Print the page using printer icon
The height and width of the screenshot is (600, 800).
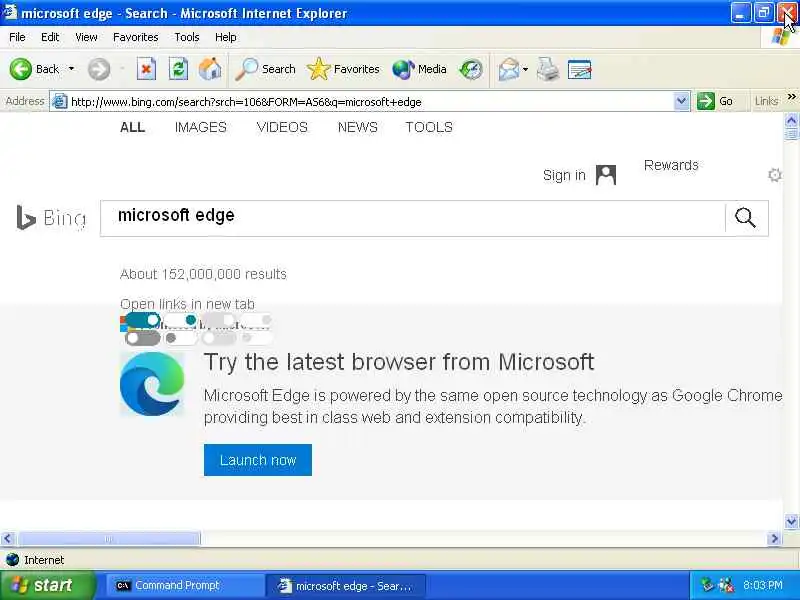coord(547,69)
